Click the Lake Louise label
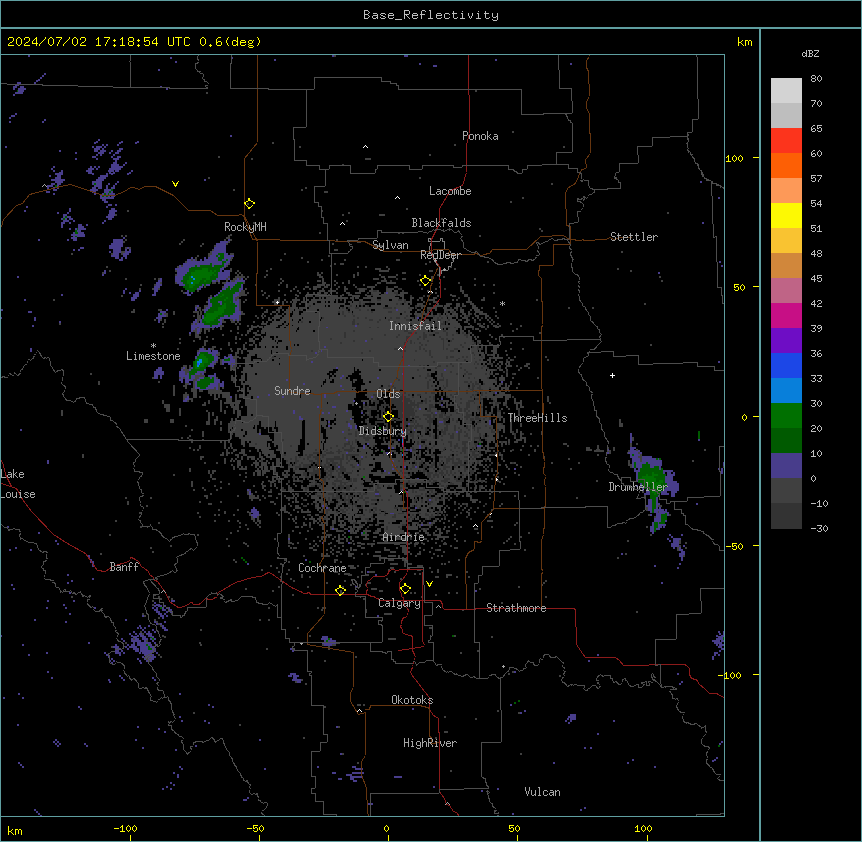This screenshot has width=862, height=842. click(x=18, y=484)
